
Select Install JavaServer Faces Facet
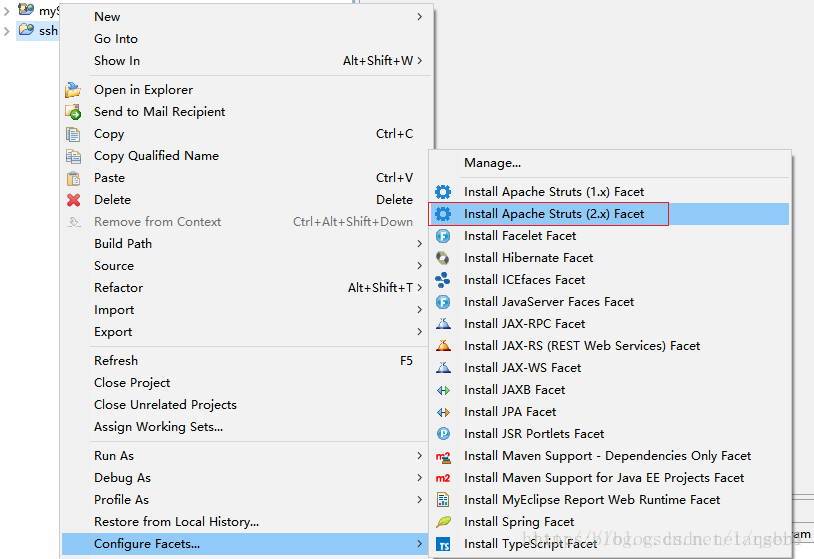point(610,302)
